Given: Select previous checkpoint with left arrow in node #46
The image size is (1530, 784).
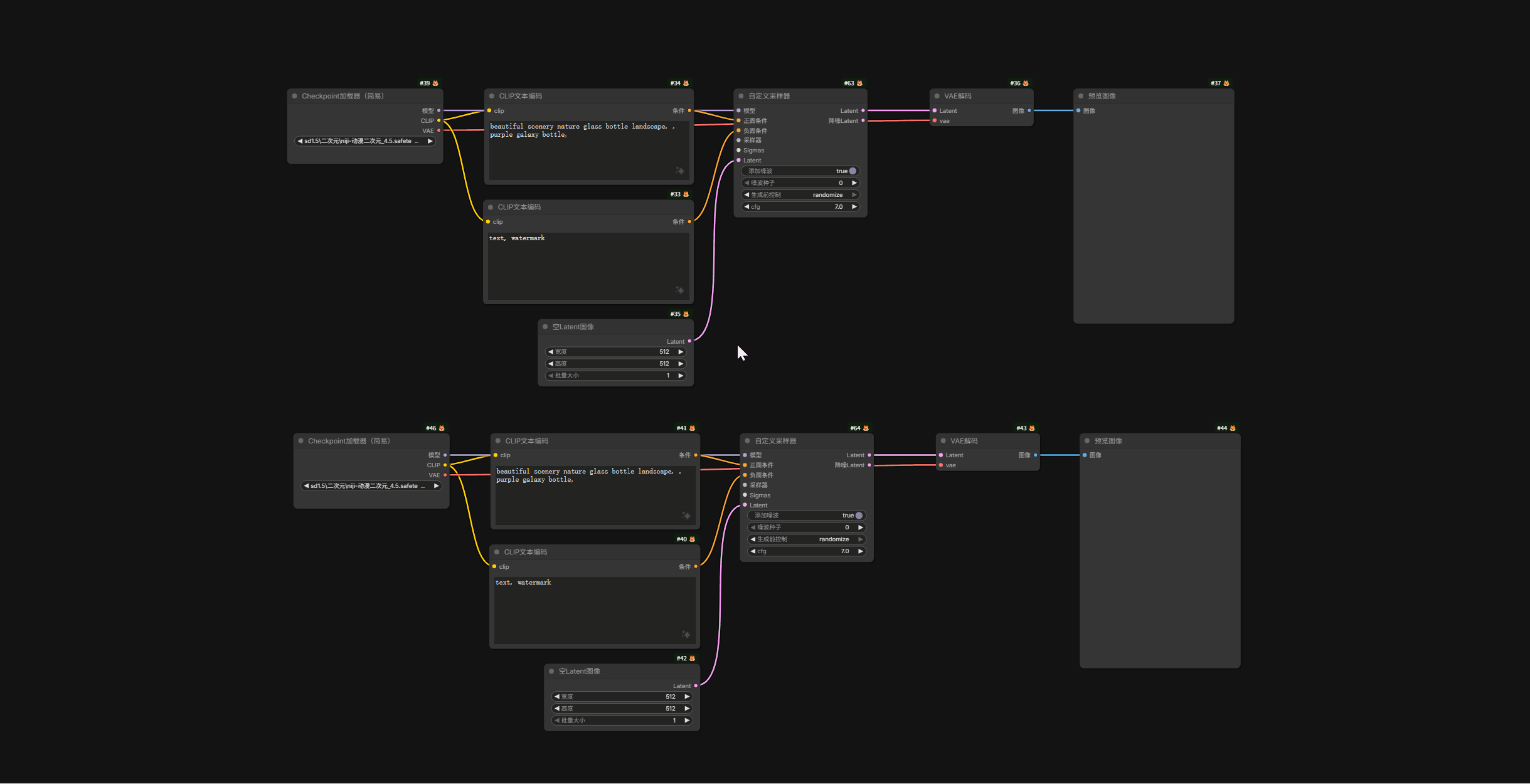Looking at the screenshot, I should pos(306,486).
